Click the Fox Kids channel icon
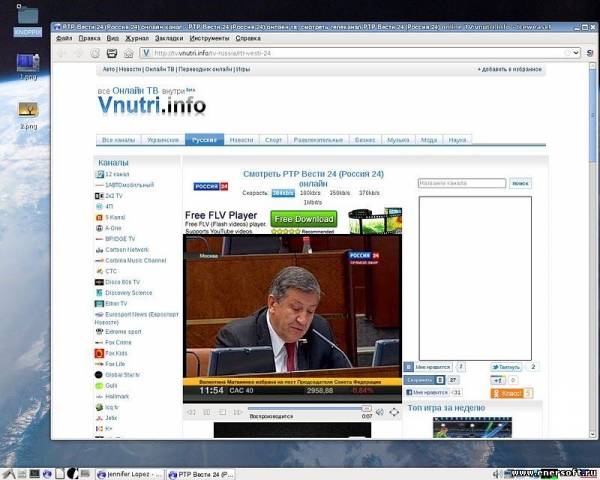 99,353
